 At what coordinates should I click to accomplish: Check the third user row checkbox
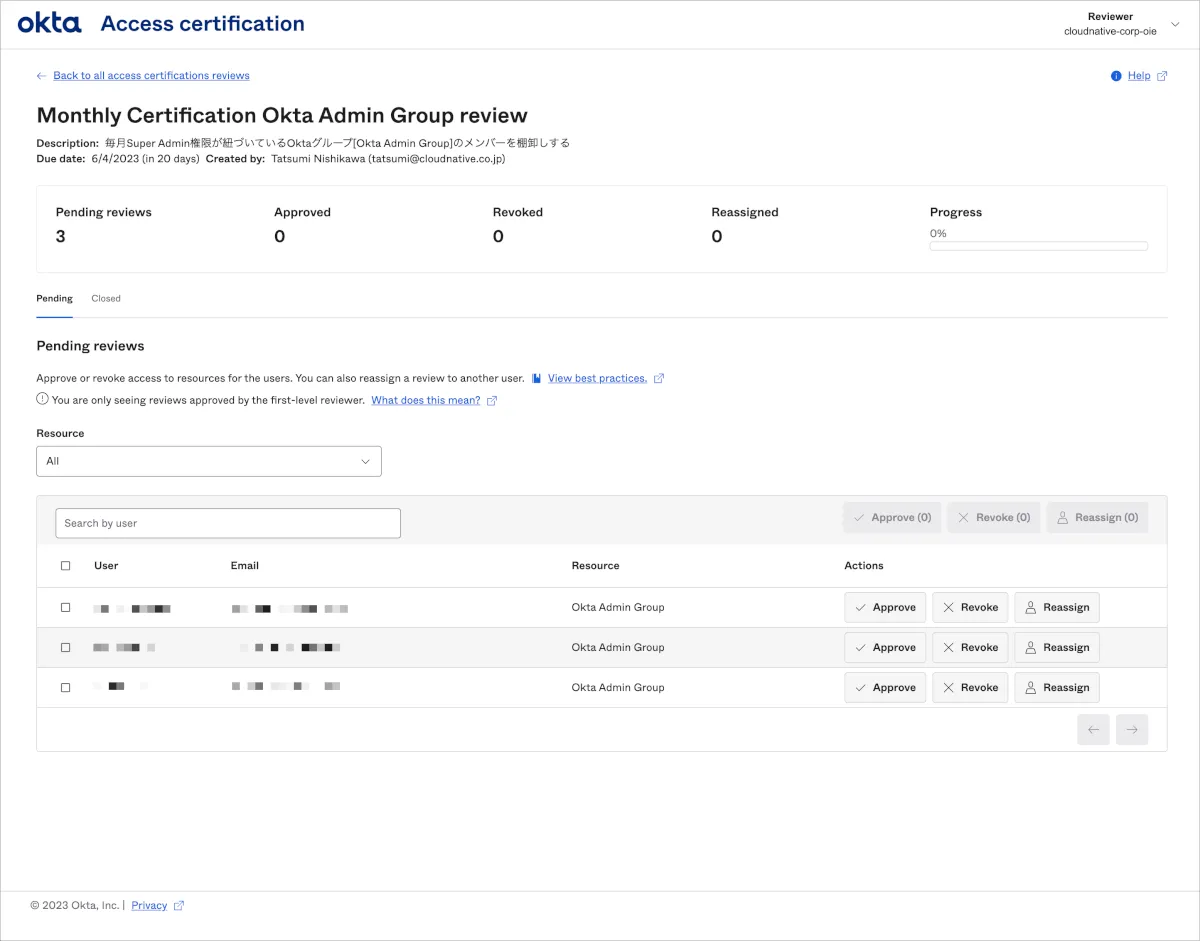click(66, 687)
